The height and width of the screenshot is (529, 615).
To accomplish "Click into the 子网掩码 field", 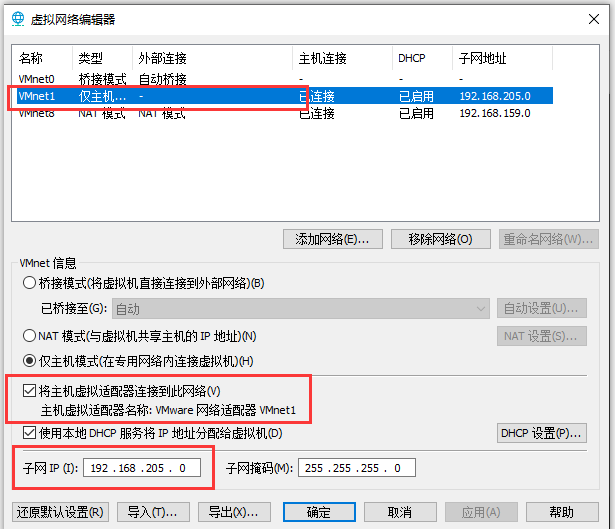I will 355,468.
